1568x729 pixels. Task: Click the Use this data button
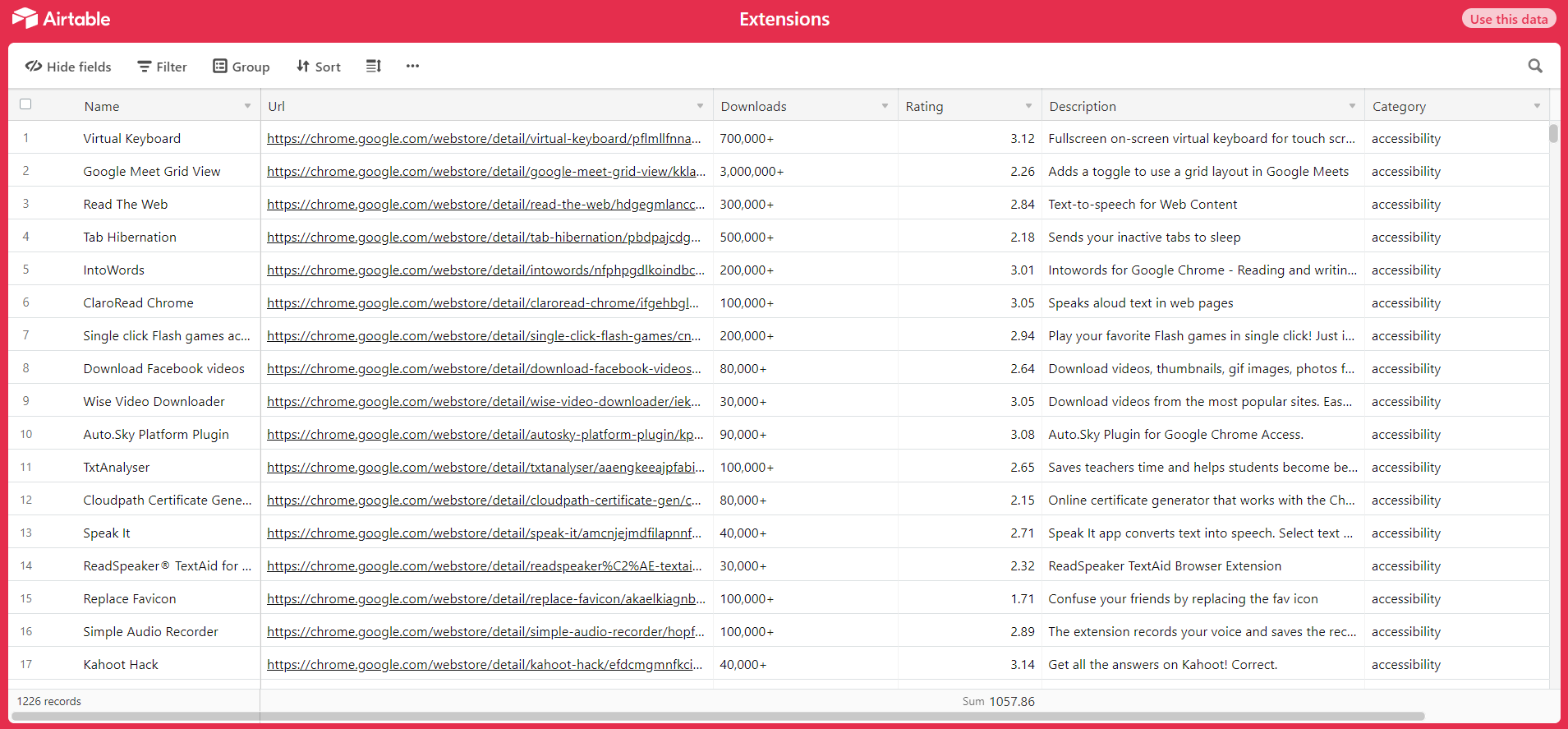(1509, 19)
